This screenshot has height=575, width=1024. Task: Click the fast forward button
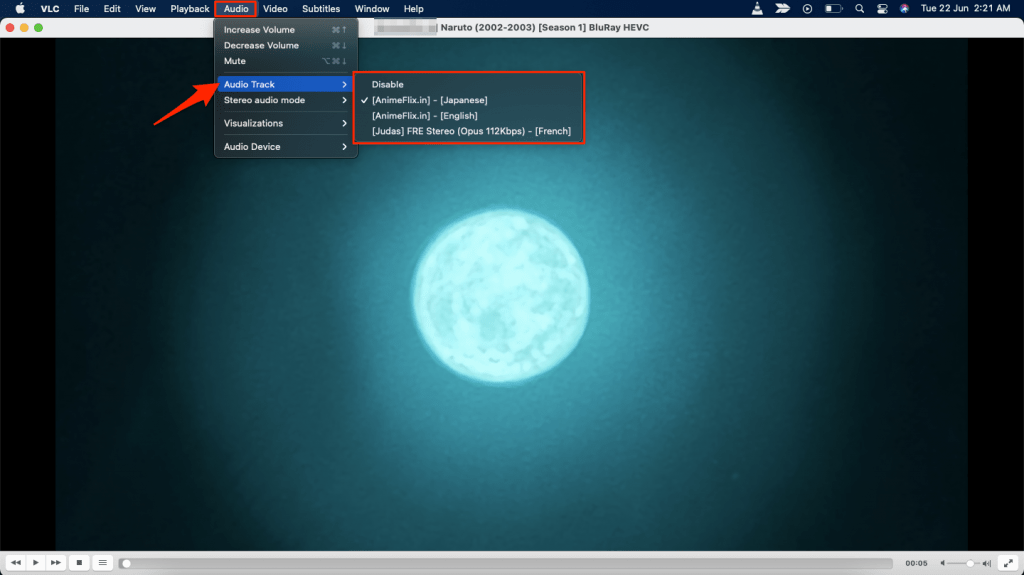[x=56, y=563]
